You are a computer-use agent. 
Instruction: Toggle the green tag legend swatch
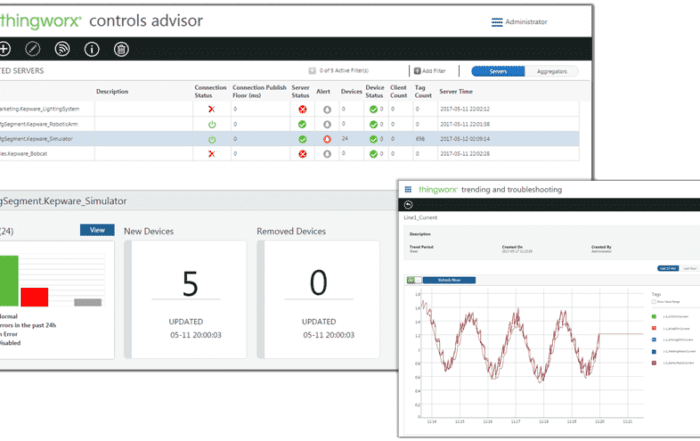(x=654, y=316)
